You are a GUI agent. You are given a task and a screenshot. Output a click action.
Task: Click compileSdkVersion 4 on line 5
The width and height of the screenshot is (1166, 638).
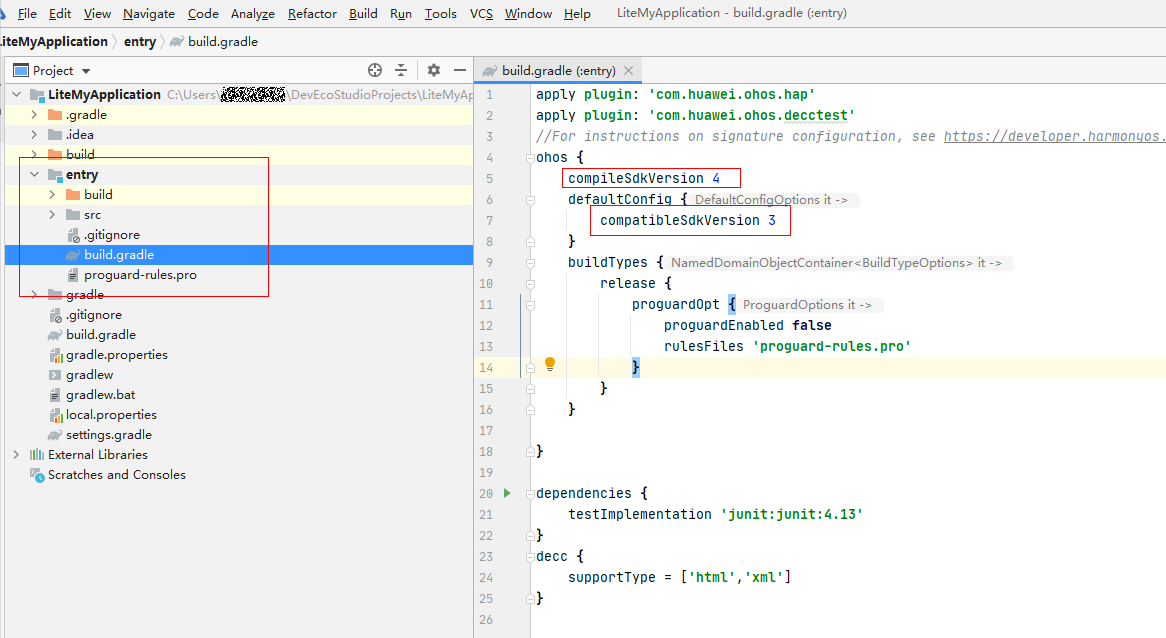(x=644, y=178)
